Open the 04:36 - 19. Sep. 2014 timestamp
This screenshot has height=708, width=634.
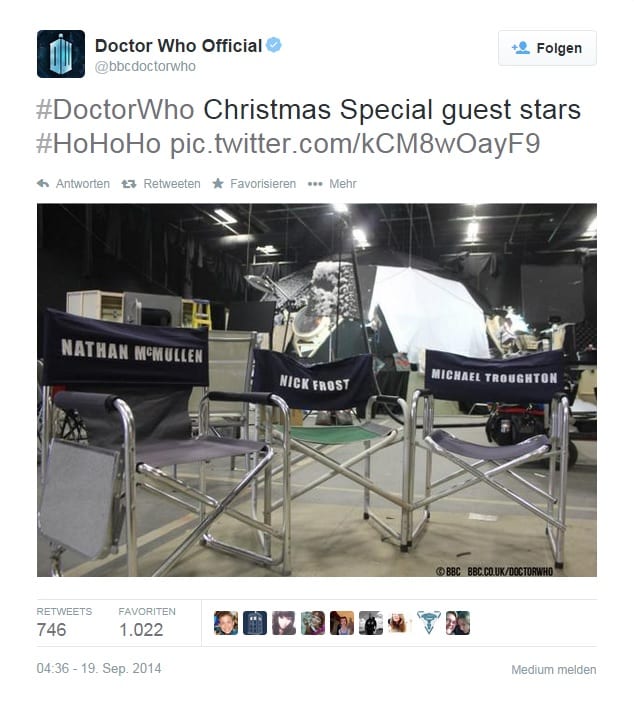tap(99, 668)
